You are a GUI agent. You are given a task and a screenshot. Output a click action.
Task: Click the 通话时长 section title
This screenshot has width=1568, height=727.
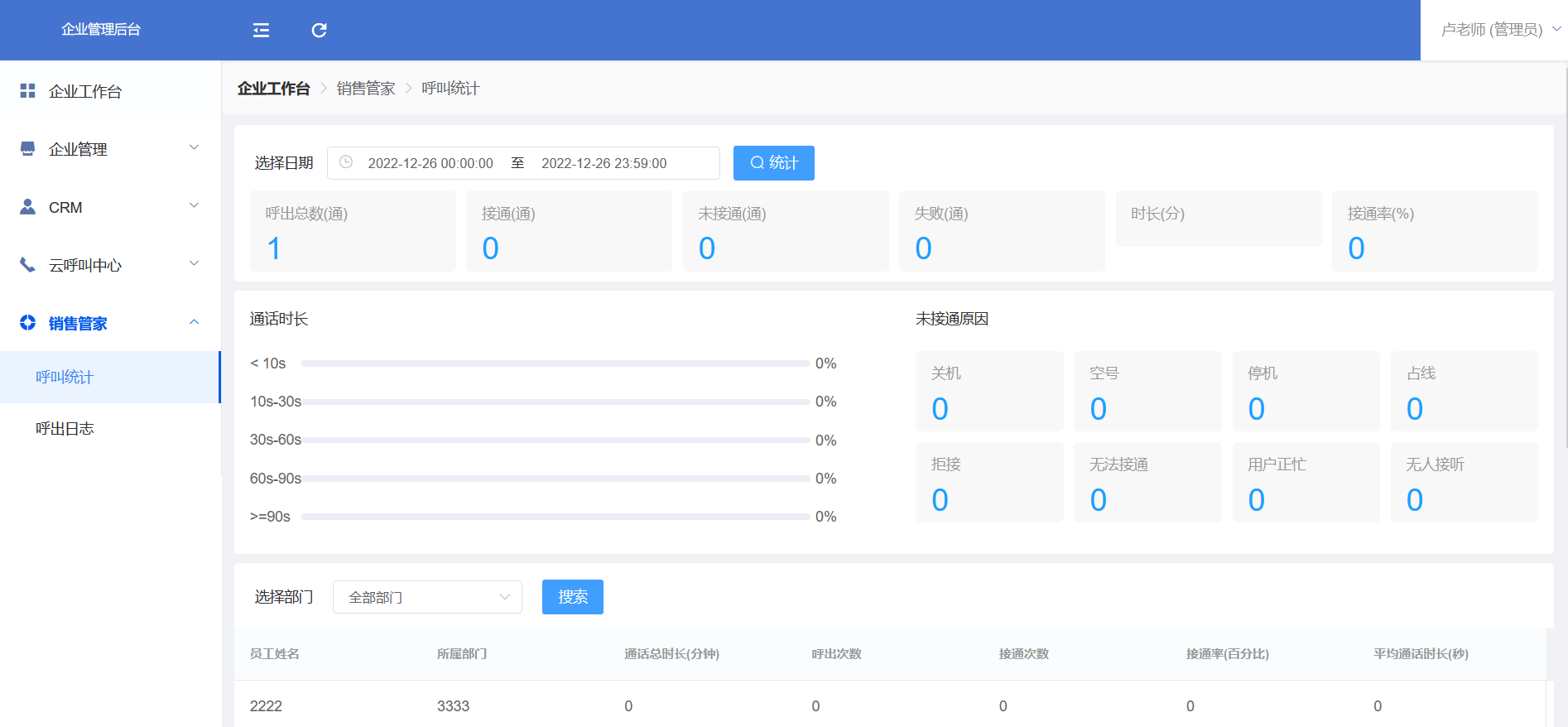point(279,319)
